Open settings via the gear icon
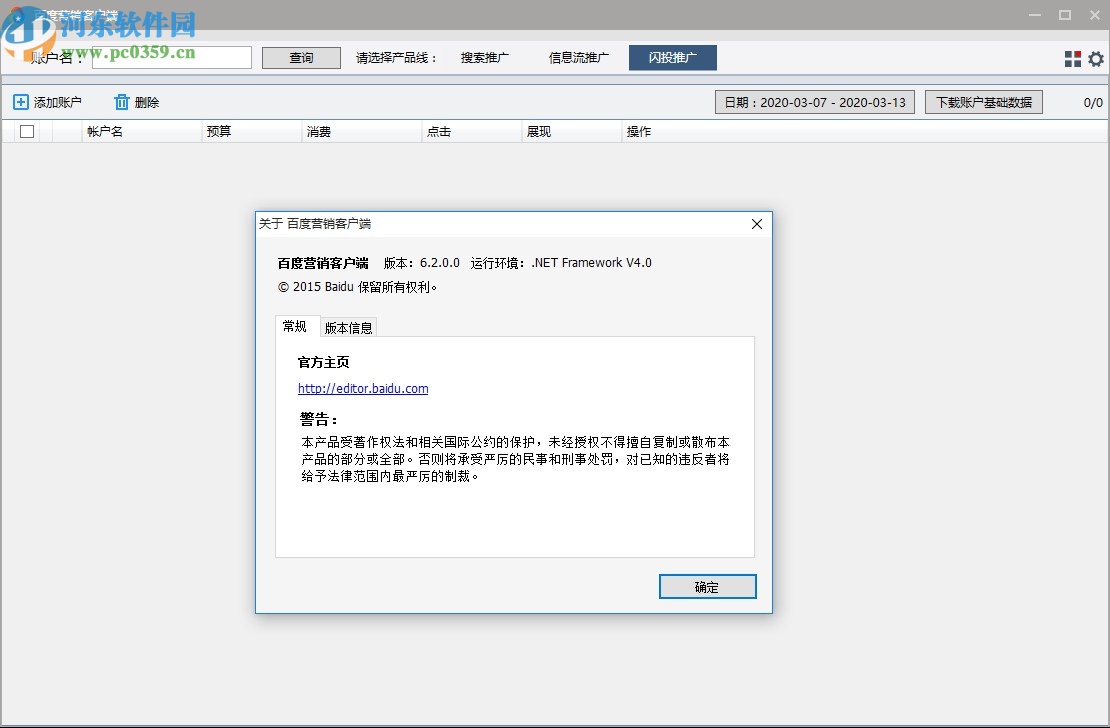 click(1096, 58)
